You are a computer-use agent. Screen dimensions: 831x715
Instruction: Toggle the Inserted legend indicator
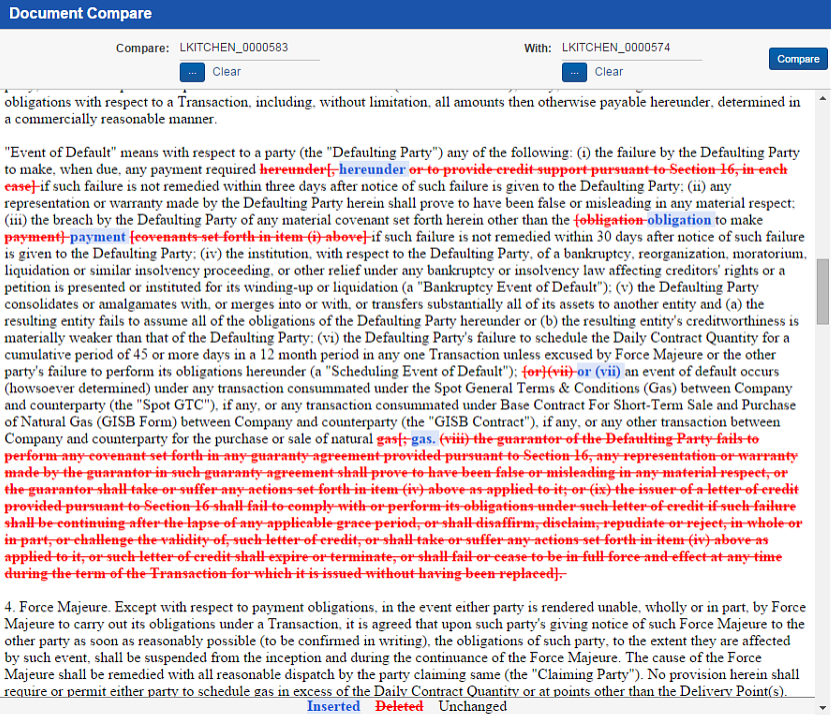tap(334, 706)
